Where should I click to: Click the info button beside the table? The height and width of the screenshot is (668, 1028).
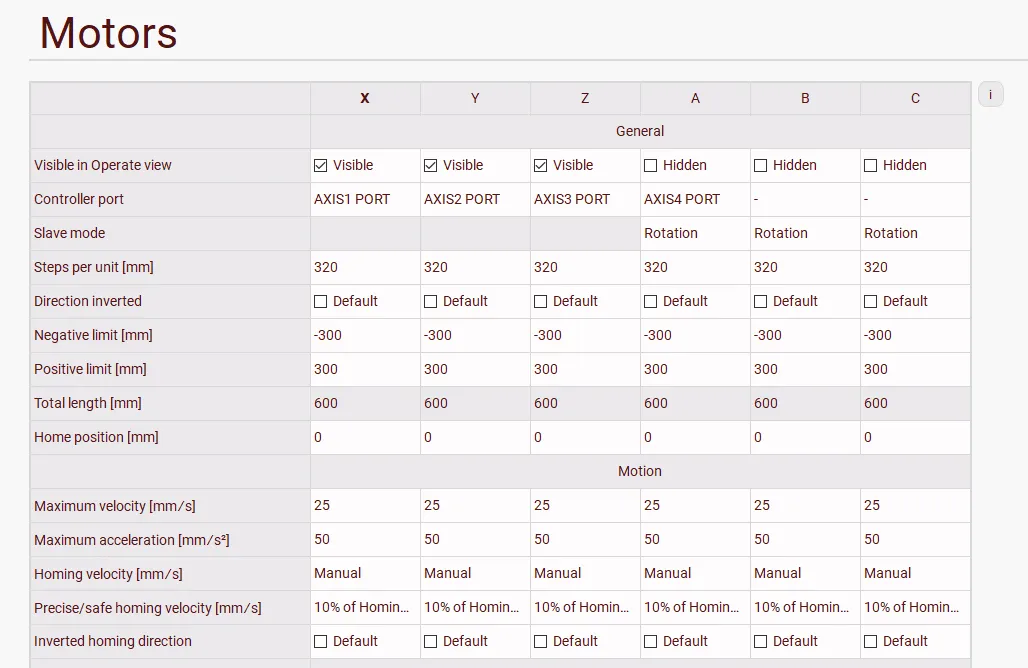(x=990, y=94)
